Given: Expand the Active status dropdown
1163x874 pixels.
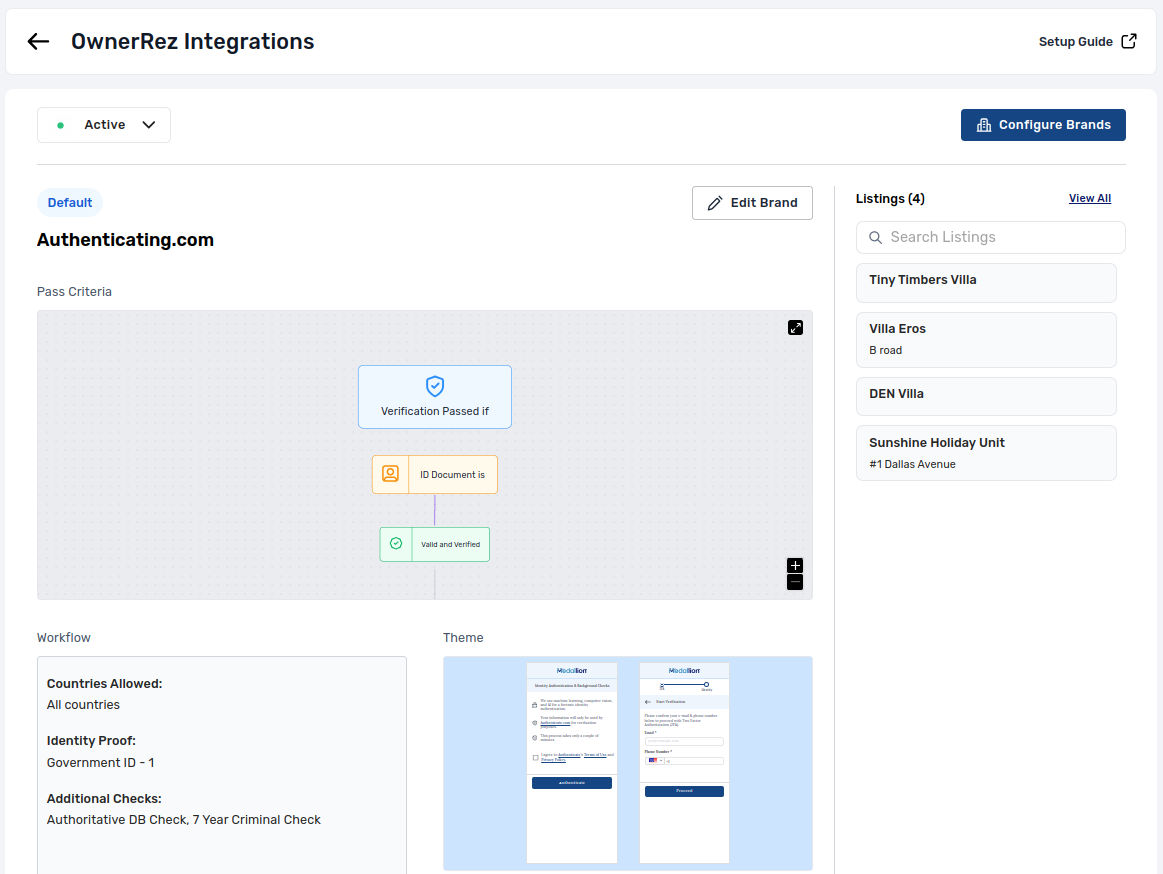Looking at the screenshot, I should [104, 125].
